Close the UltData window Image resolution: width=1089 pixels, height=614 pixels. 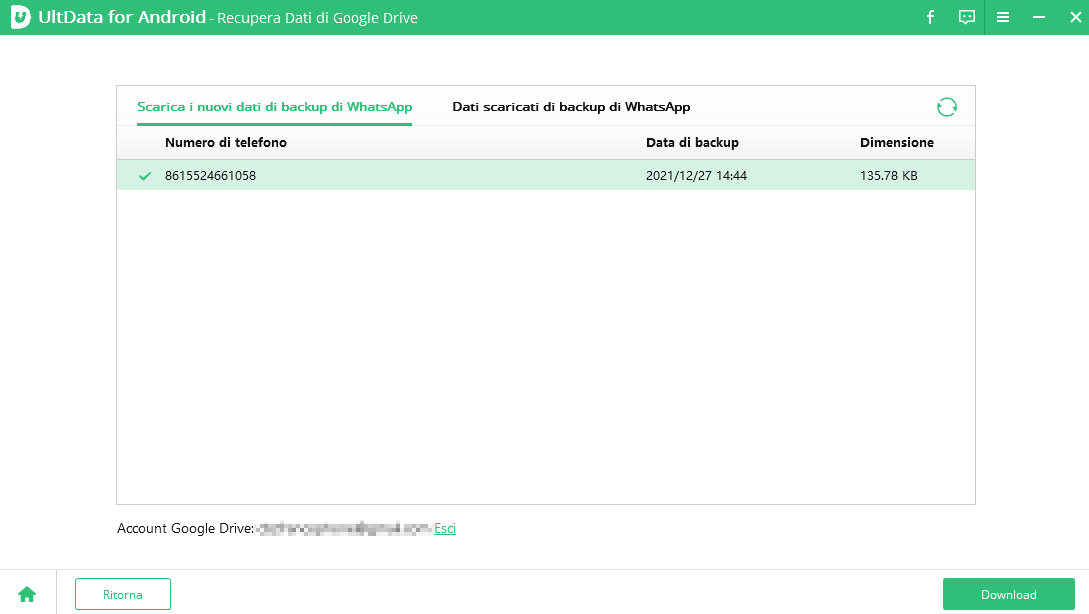coord(1075,17)
